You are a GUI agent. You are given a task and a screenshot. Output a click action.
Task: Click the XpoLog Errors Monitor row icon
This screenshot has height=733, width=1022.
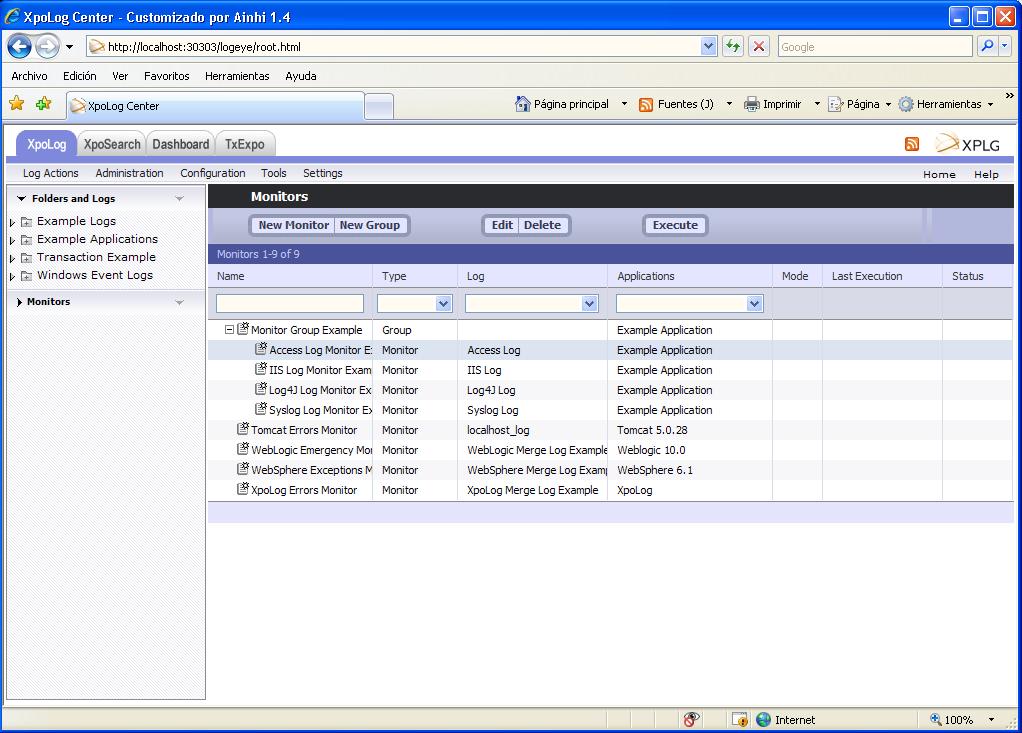[243, 489]
